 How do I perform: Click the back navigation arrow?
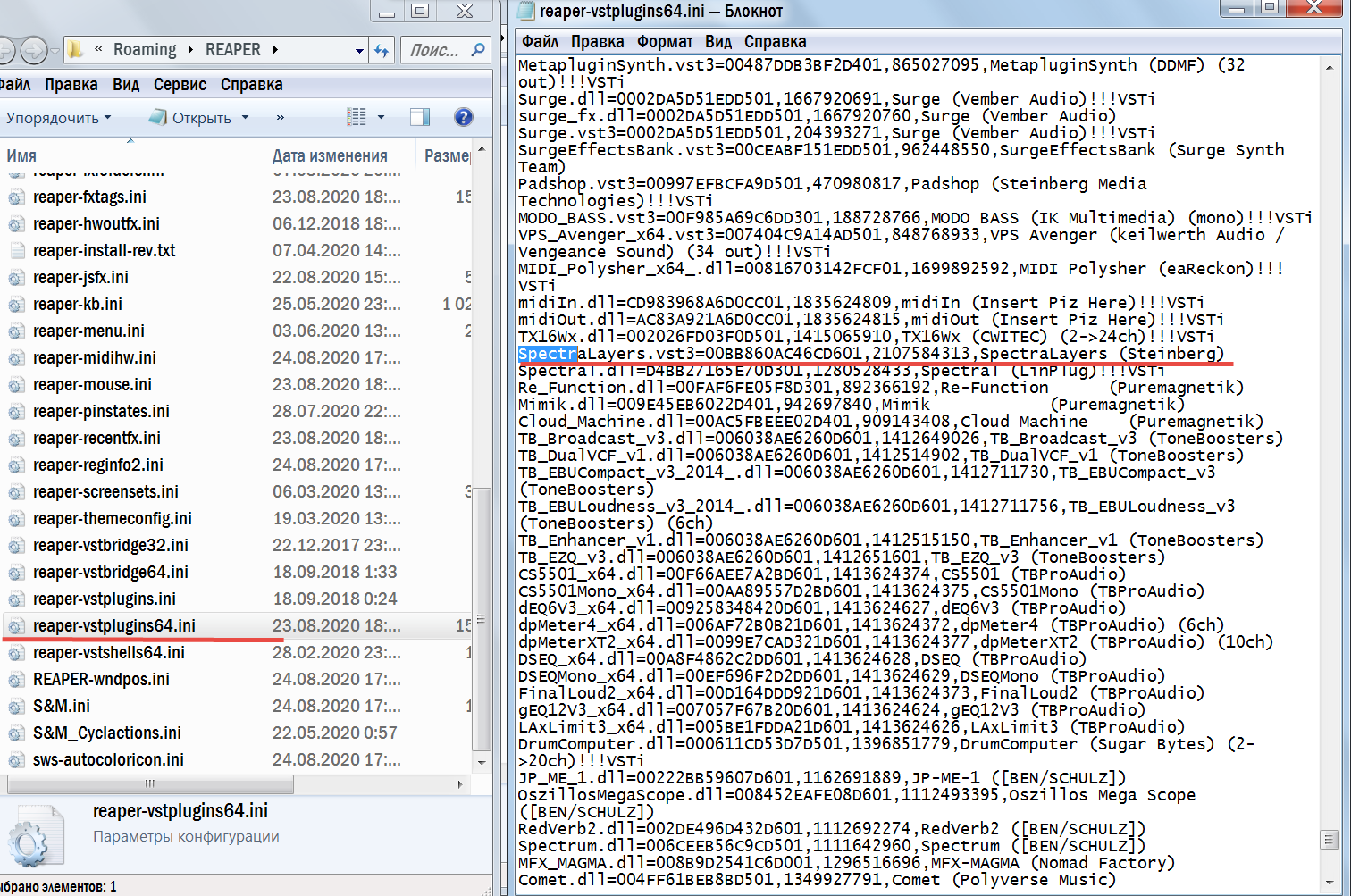4,50
